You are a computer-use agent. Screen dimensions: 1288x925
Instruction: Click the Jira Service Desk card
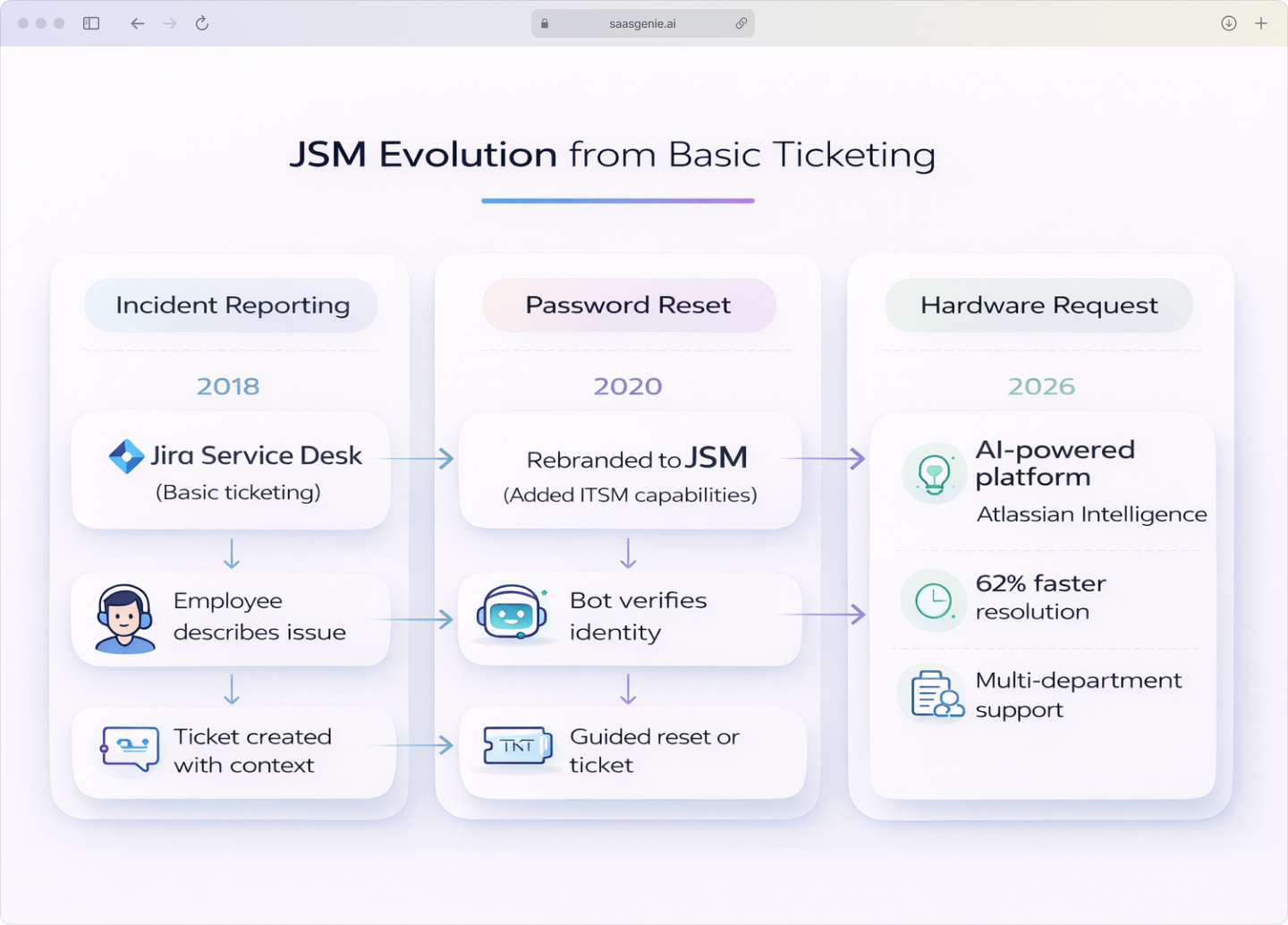[231, 471]
